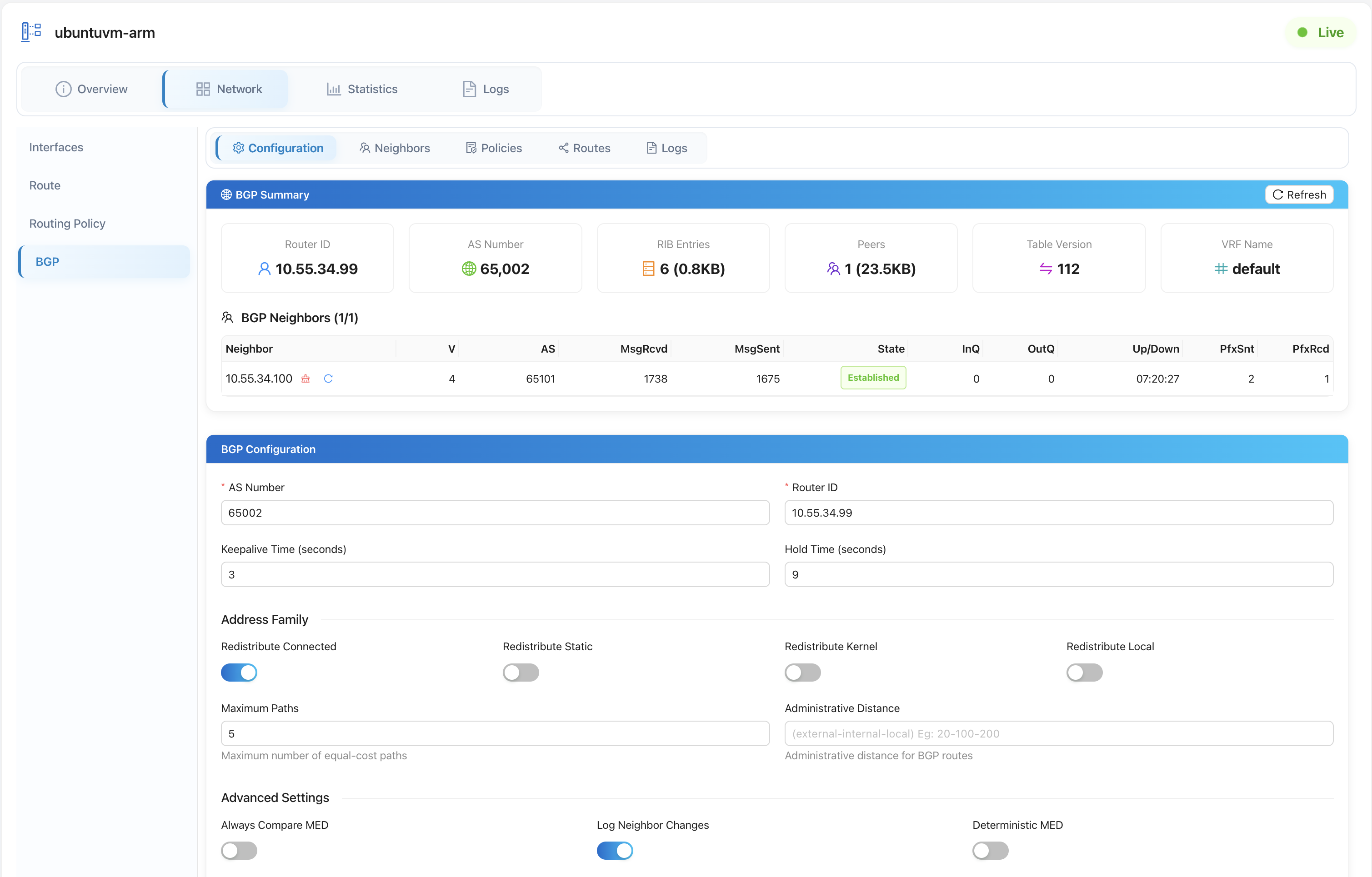The image size is (1372, 877).
Task: Click the RIB Entries table icon
Action: [648, 269]
